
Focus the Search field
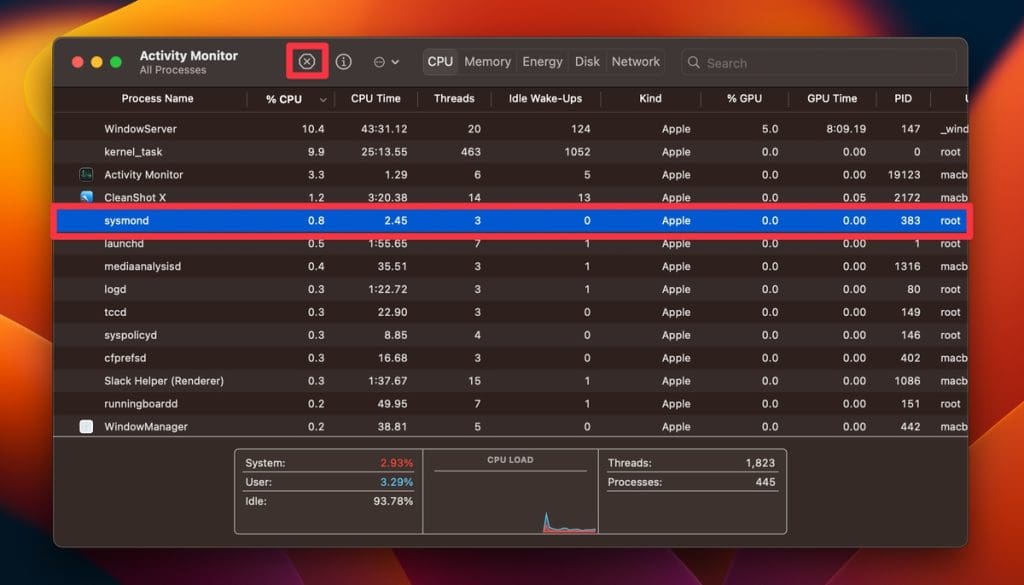(x=819, y=63)
